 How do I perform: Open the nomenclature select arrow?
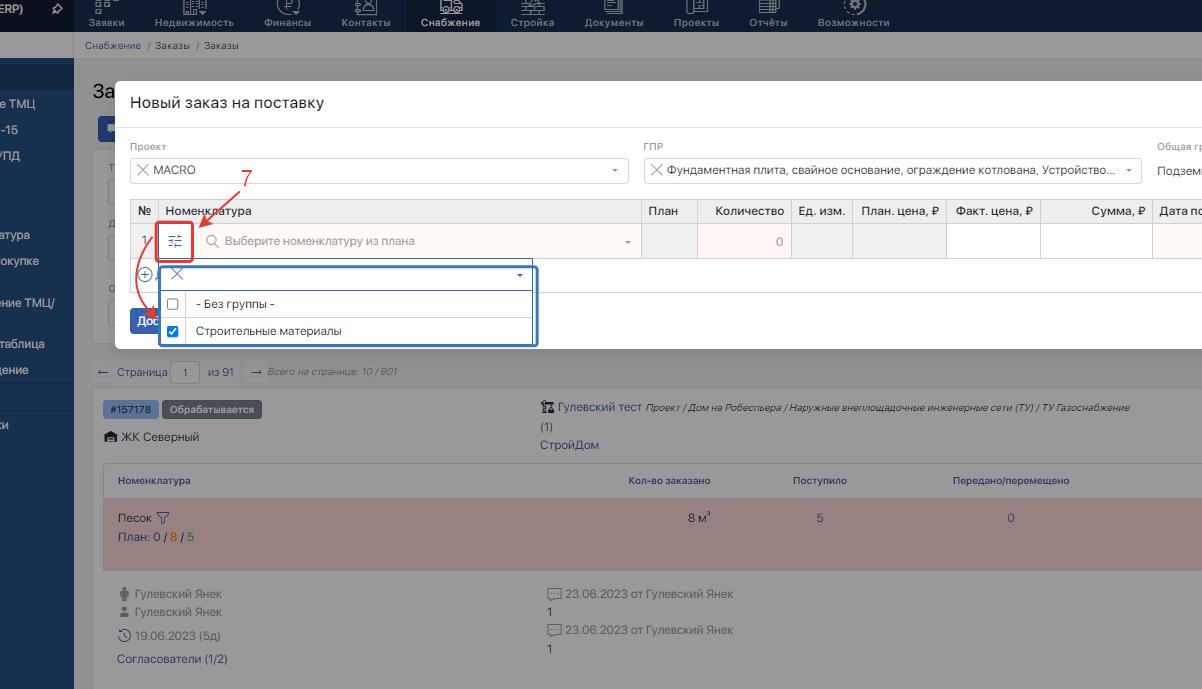point(628,242)
